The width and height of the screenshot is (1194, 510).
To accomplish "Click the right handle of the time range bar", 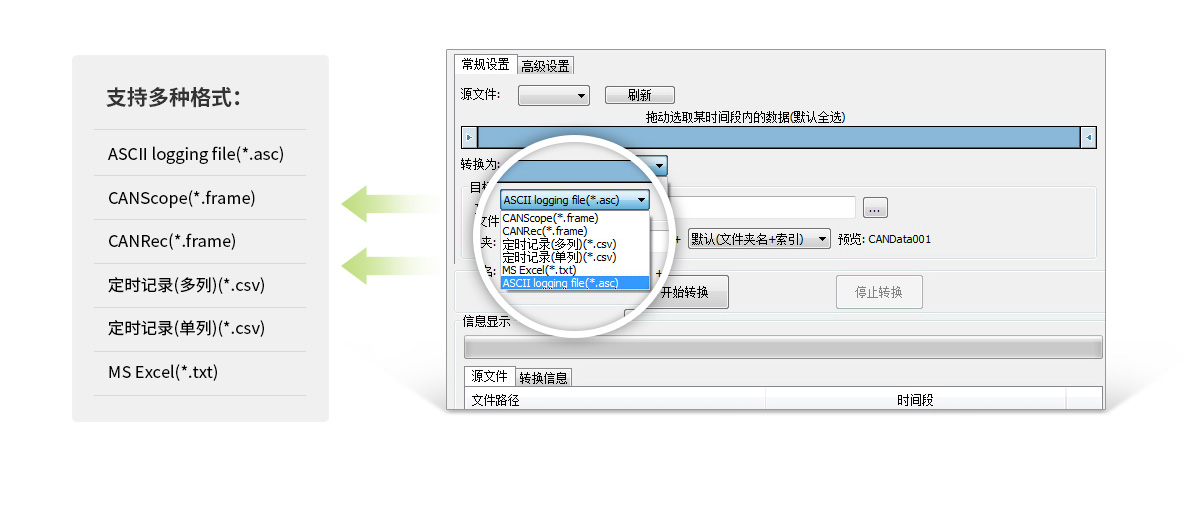I will tap(1088, 137).
